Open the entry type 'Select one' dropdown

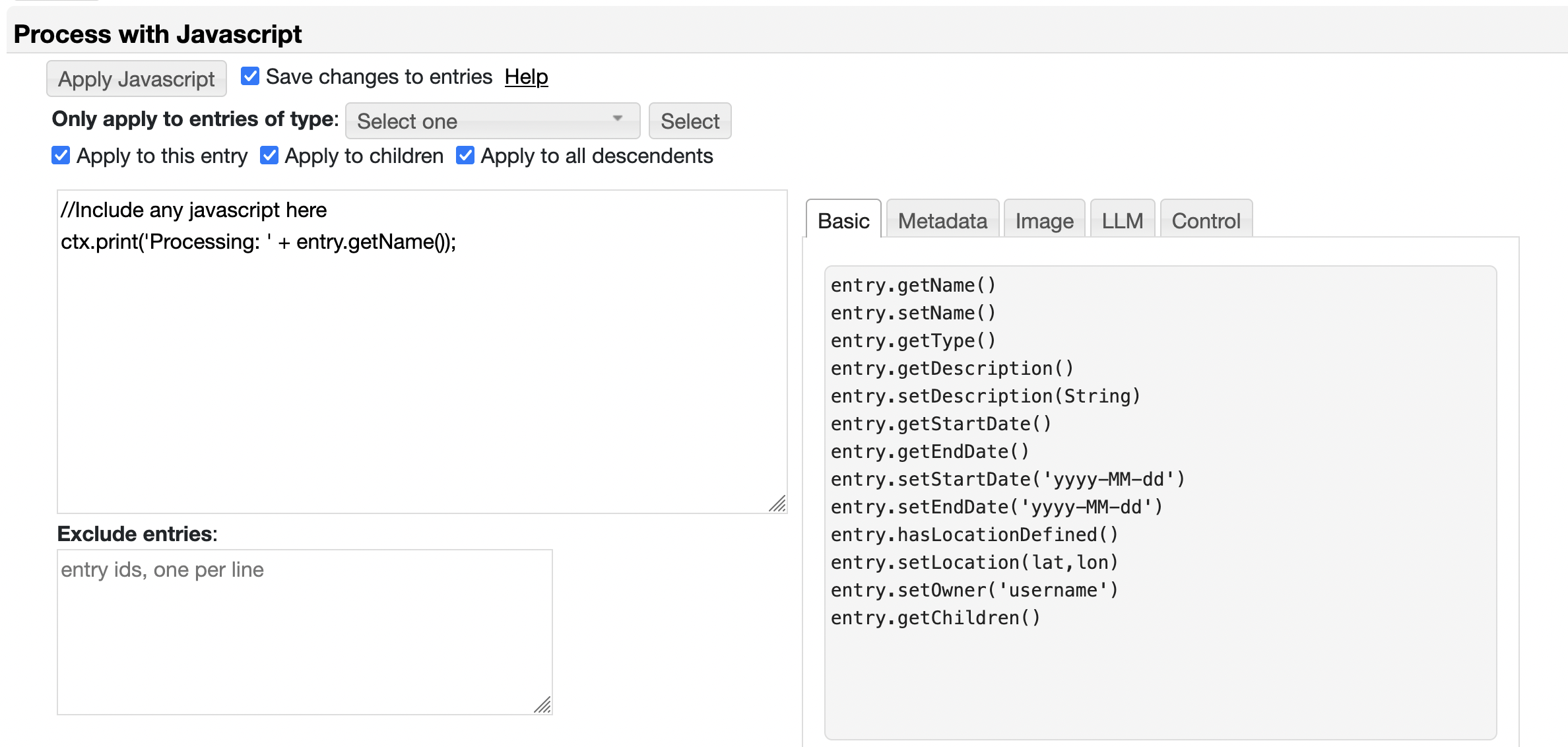pos(492,121)
